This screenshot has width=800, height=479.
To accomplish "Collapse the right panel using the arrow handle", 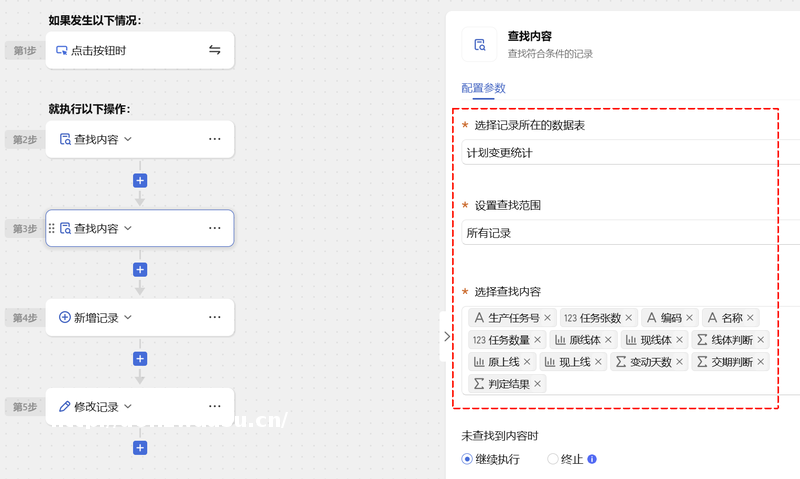I will coord(446,337).
